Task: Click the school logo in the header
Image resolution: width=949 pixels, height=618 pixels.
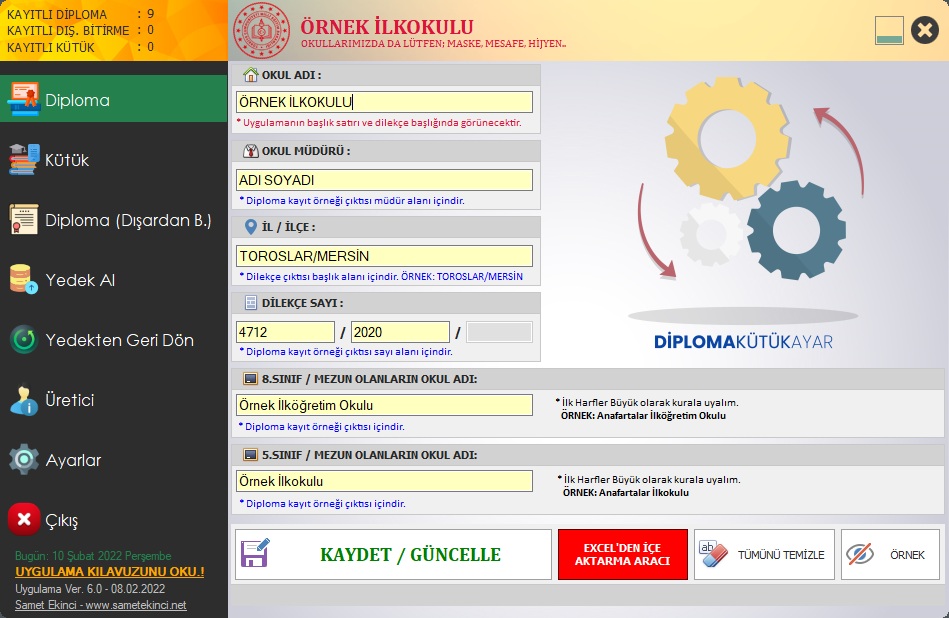Action: 258,27
